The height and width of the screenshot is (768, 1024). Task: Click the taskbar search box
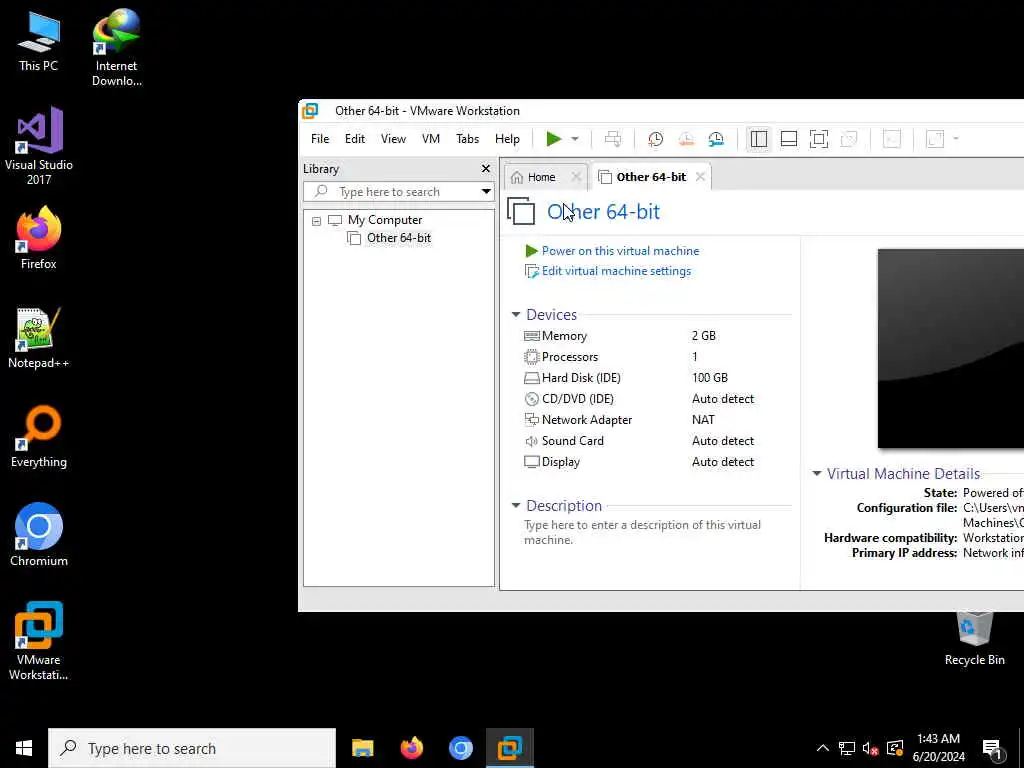(192, 748)
